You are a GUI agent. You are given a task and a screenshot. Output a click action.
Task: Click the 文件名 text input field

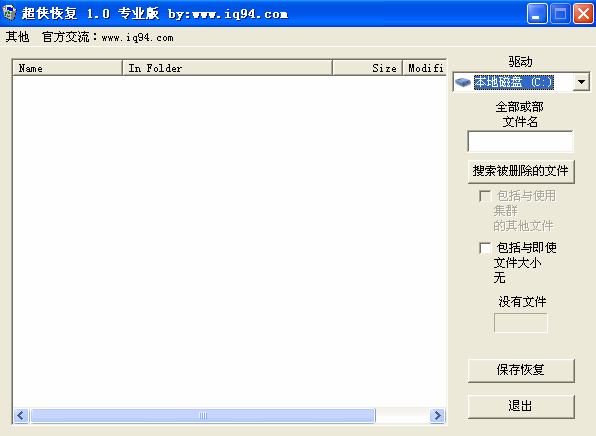pos(520,141)
